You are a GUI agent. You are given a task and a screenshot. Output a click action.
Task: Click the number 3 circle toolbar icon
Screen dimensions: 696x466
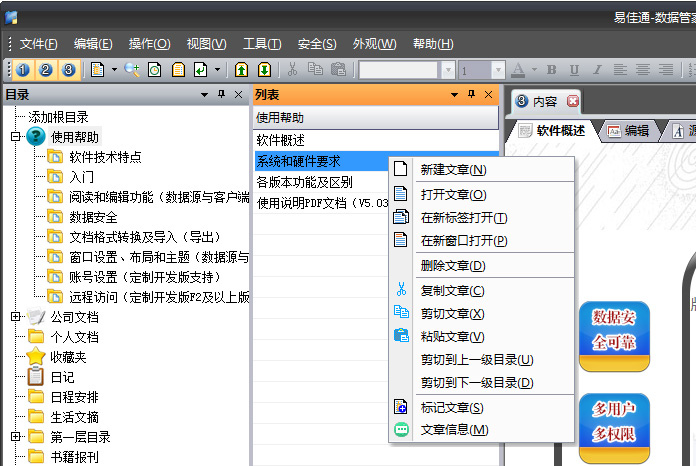pos(68,70)
